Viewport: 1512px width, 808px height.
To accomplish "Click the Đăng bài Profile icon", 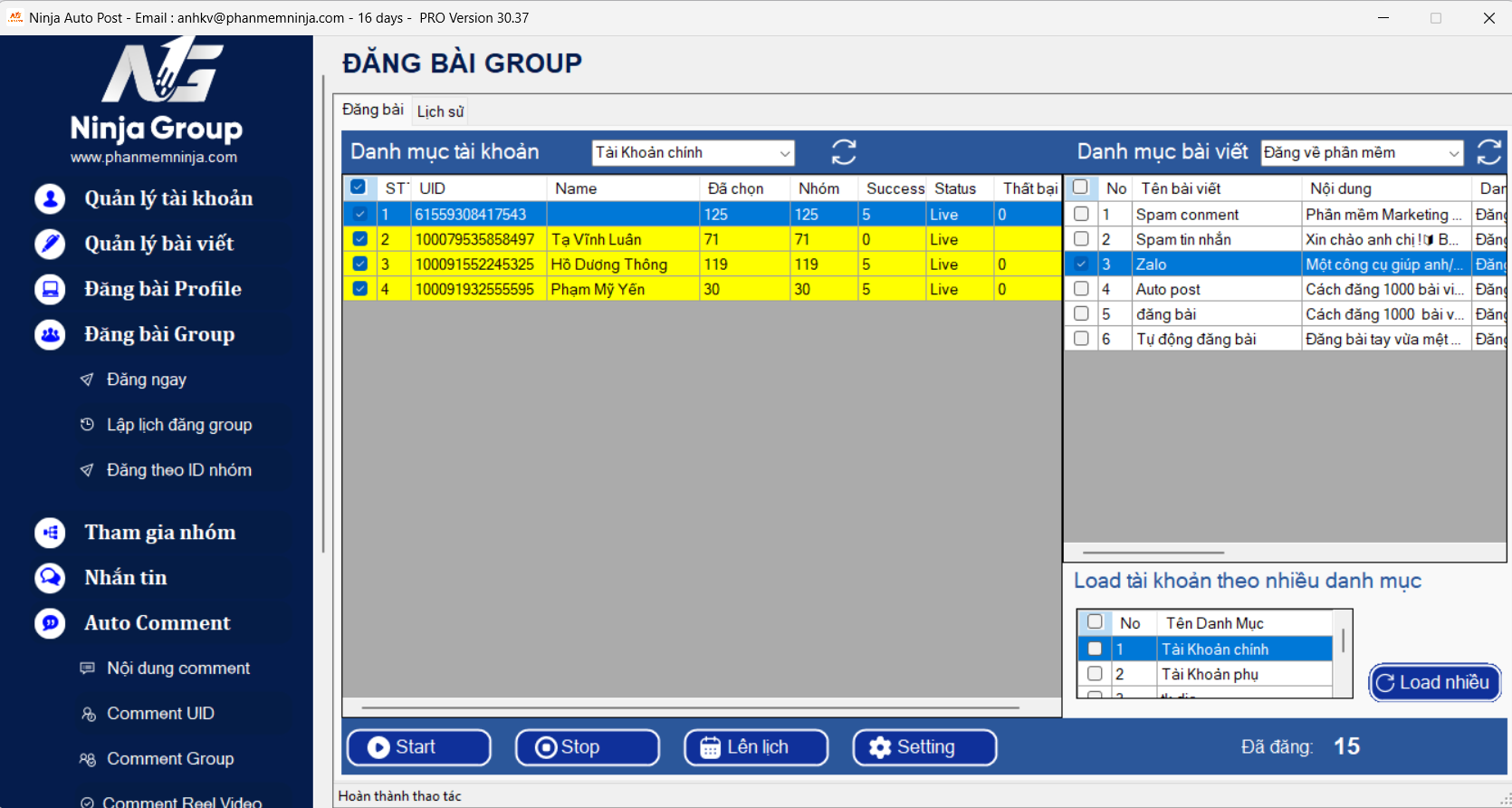I will [50, 289].
